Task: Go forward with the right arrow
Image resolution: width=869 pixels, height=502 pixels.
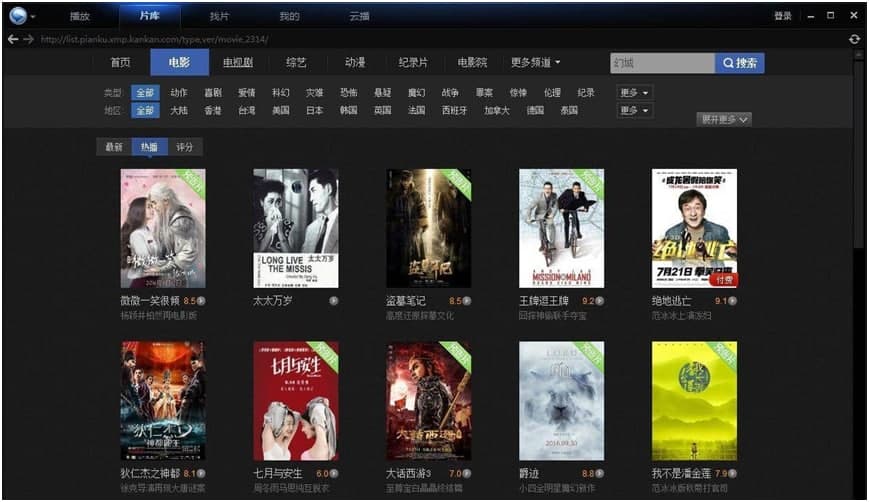Action: pos(29,39)
